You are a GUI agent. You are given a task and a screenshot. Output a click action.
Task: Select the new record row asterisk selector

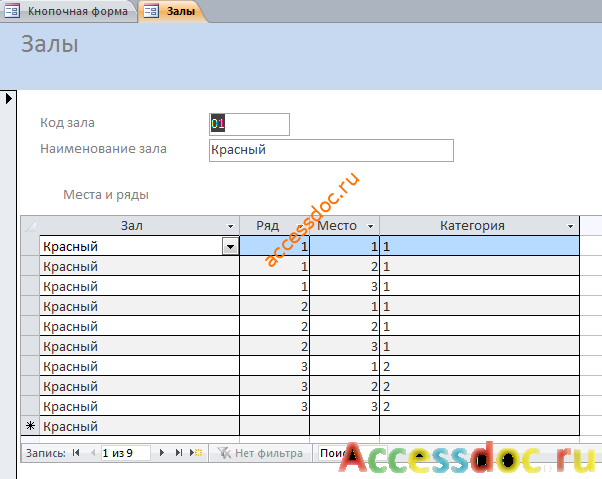pyautogui.click(x=30, y=426)
